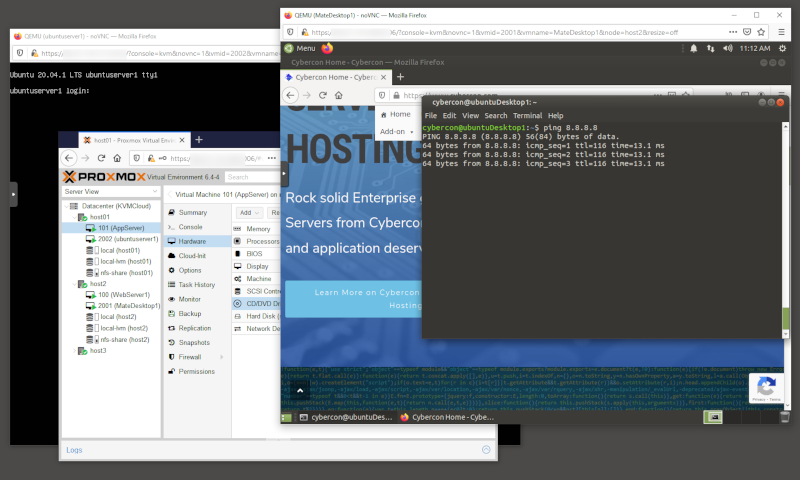This screenshot has height=480, width=800.
Task: Select the Memory hardware row
Action: pyautogui.click(x=257, y=229)
